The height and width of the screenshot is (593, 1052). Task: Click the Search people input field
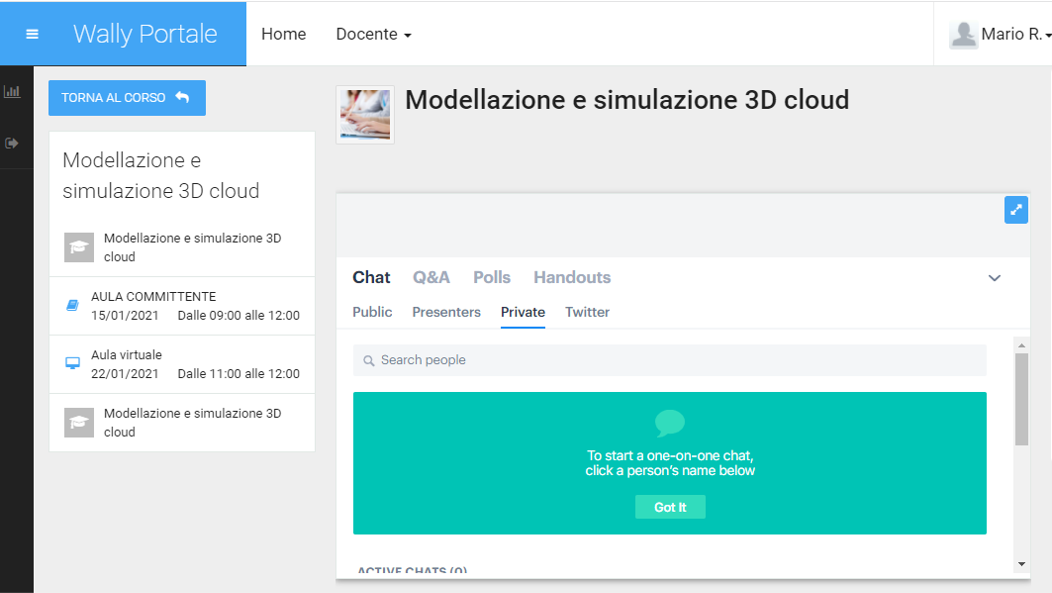tap(670, 360)
